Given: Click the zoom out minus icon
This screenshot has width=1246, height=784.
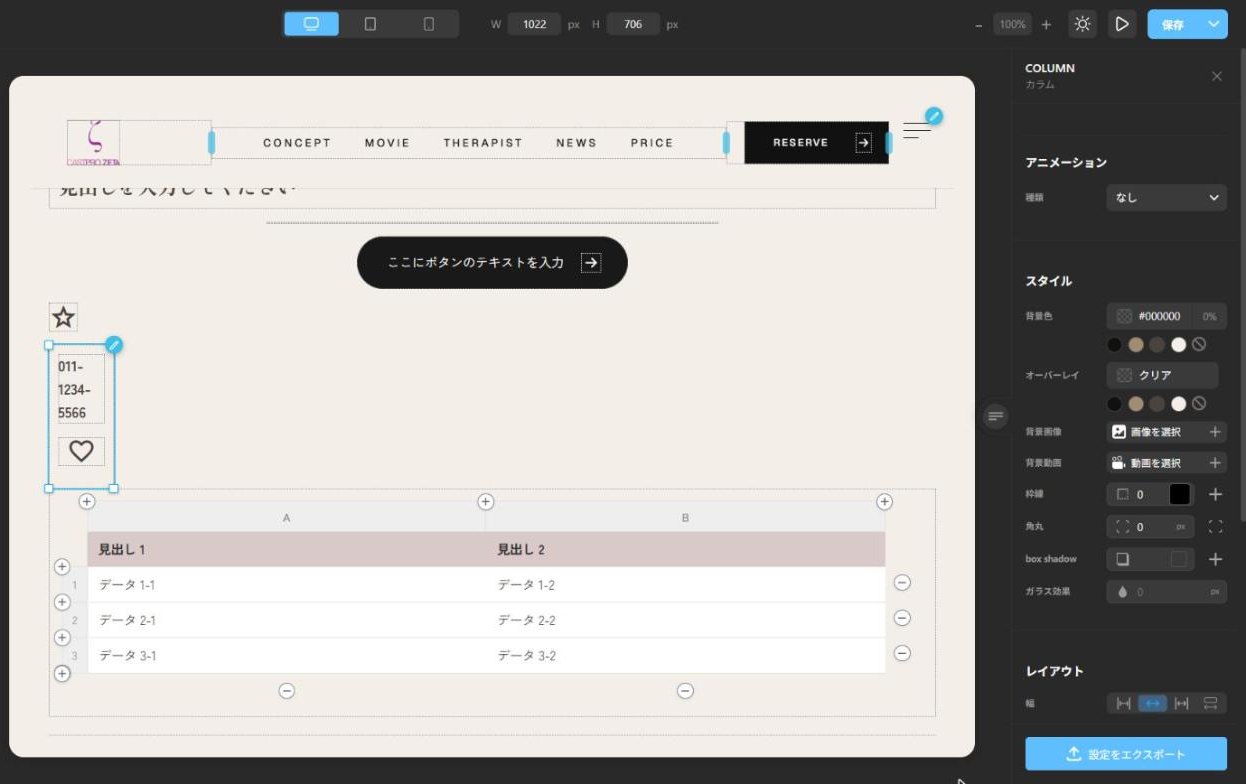Looking at the screenshot, I should tap(979, 24).
